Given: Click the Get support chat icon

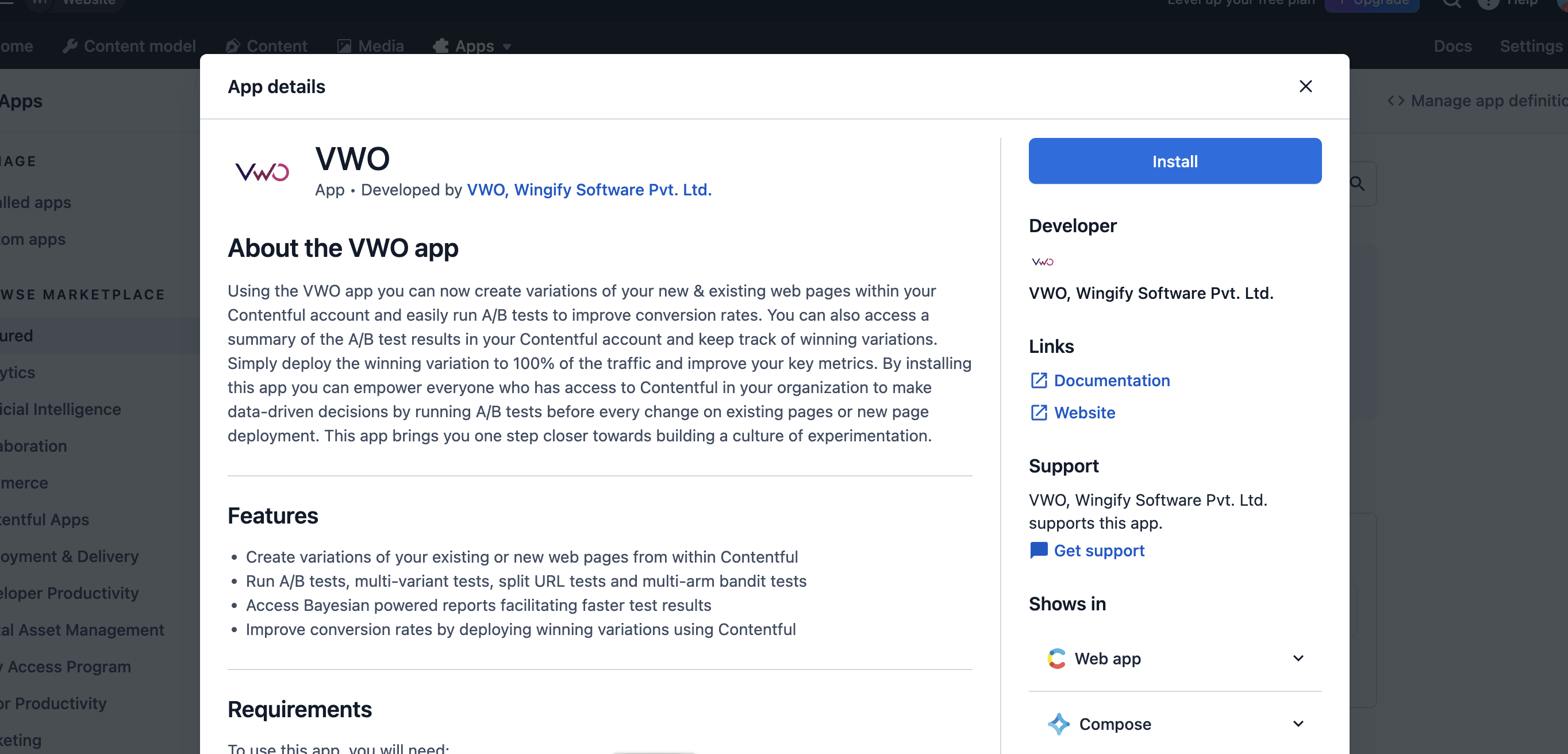Looking at the screenshot, I should [1038, 551].
